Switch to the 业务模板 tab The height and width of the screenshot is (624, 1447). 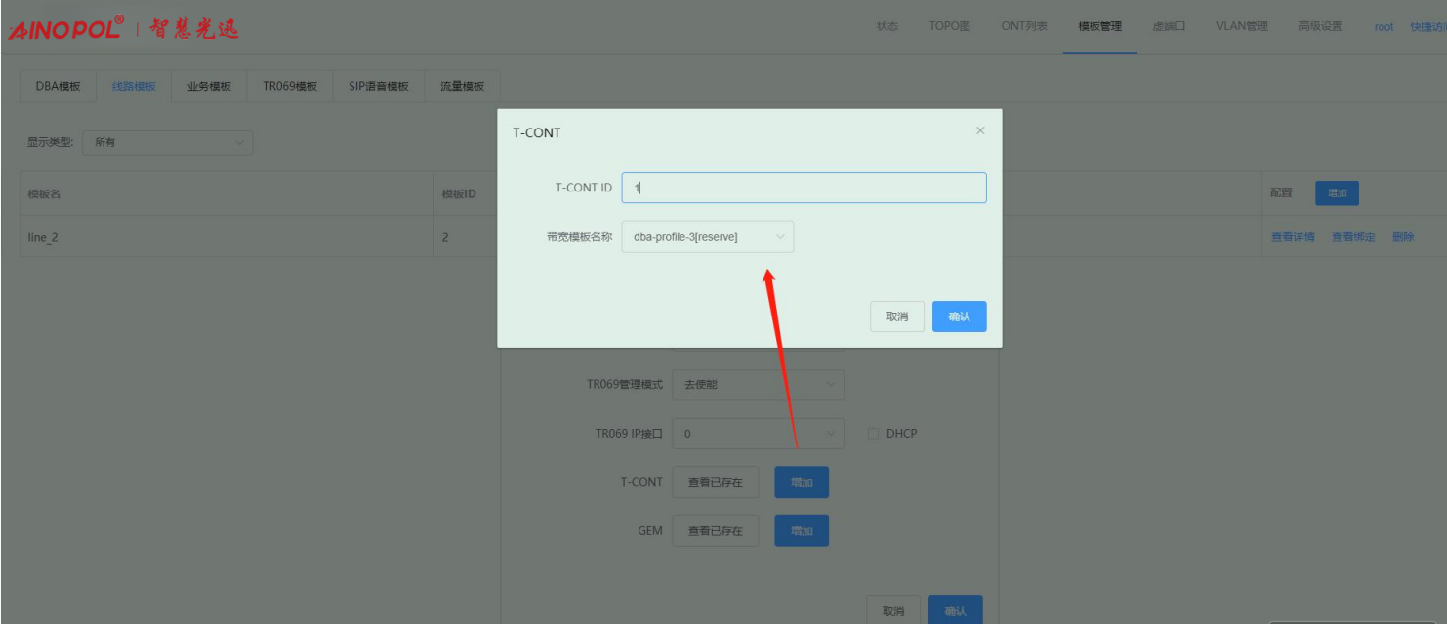click(x=209, y=87)
